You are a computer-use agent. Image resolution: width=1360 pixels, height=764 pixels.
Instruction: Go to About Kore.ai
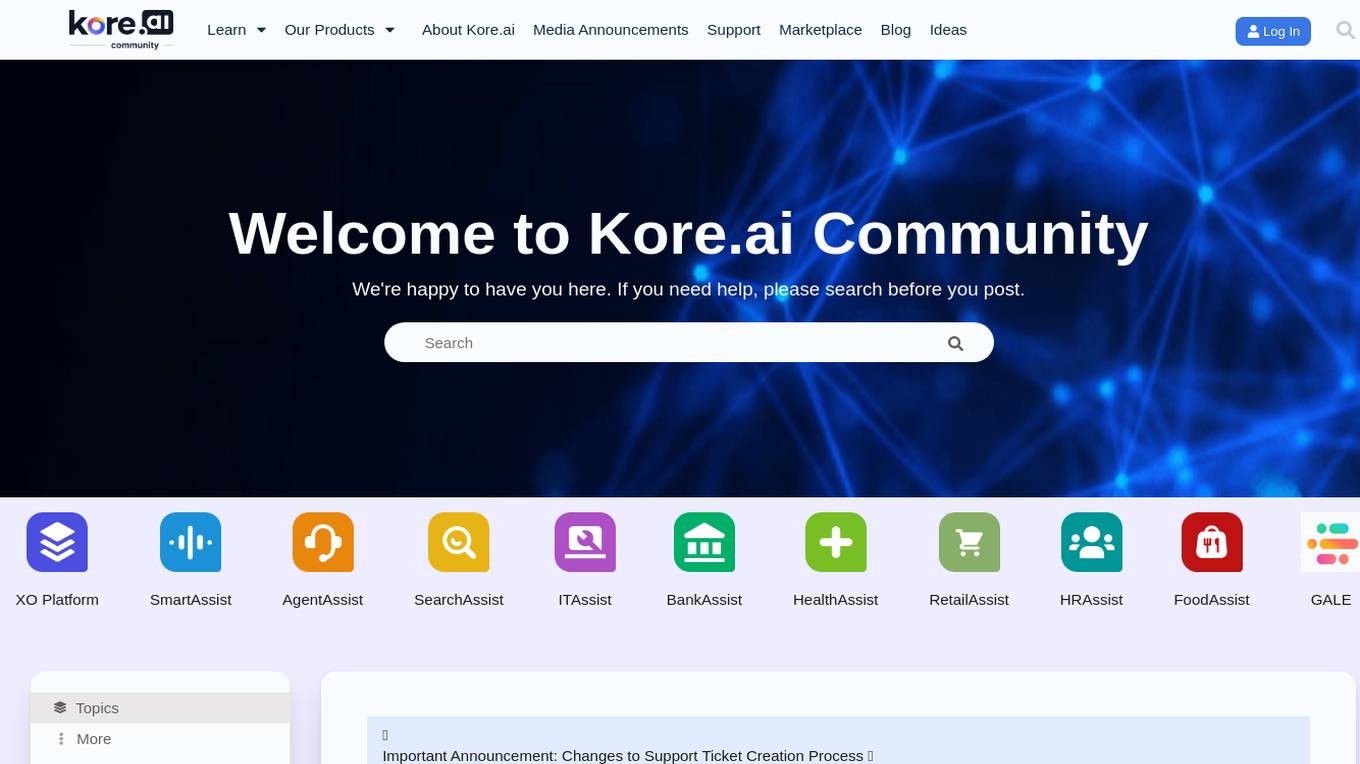468,30
